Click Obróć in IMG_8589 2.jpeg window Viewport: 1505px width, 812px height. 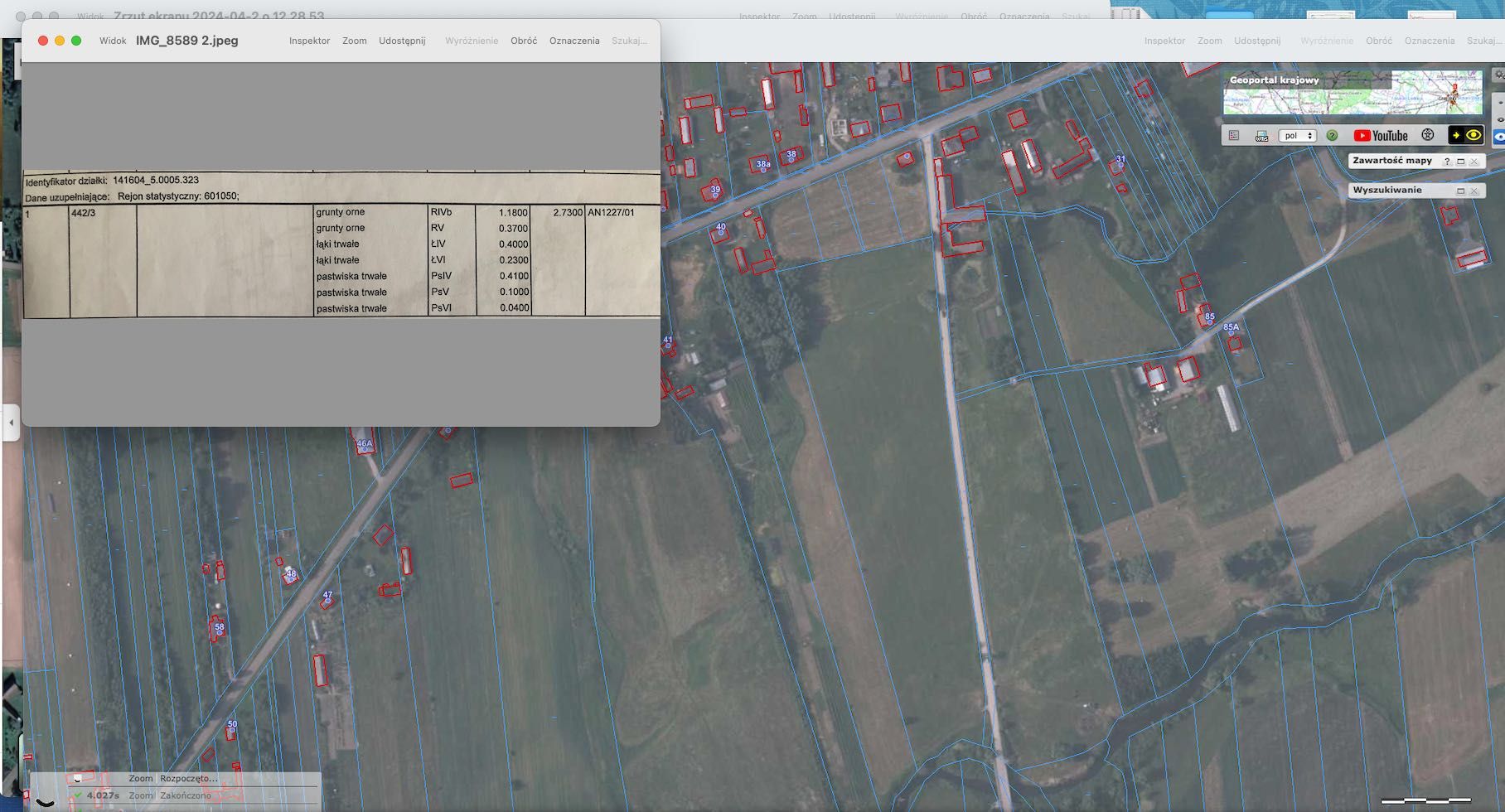(524, 41)
